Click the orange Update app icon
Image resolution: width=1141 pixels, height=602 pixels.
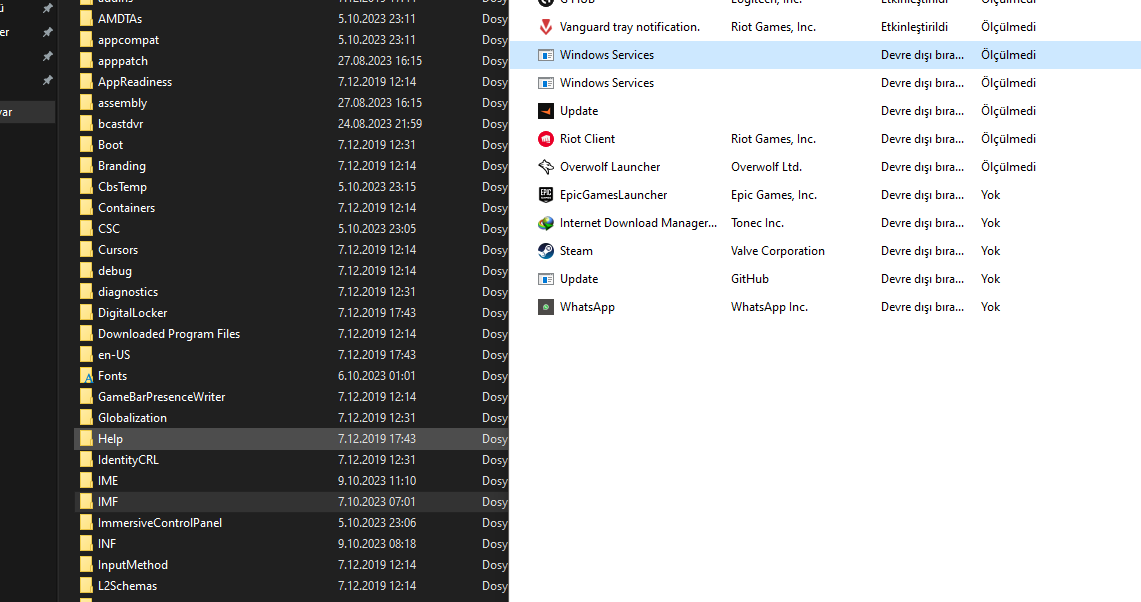[x=546, y=111]
